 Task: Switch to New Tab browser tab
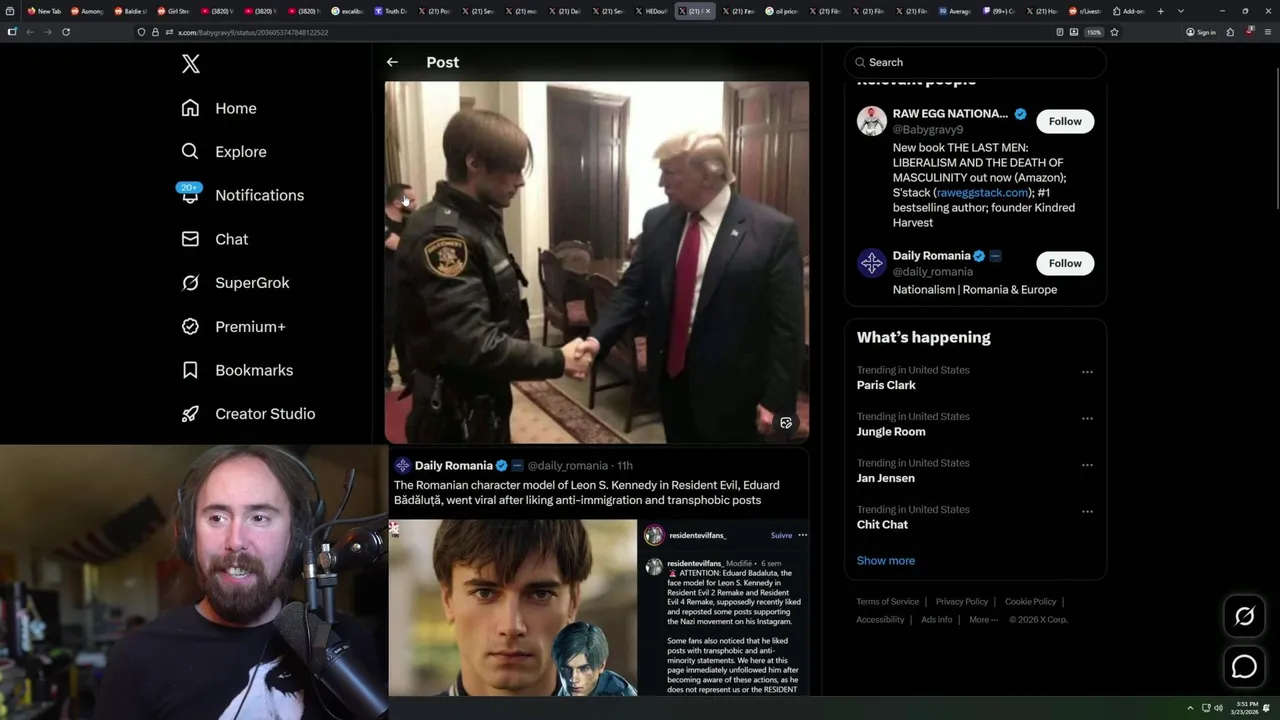[x=43, y=11]
